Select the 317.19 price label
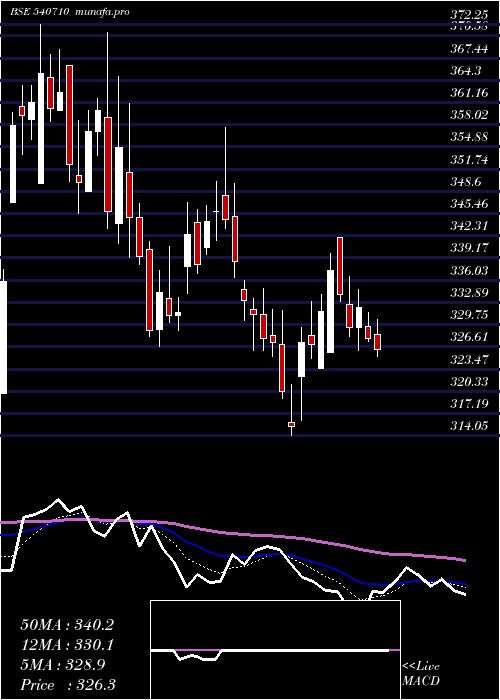The image size is (500, 700). (469, 404)
